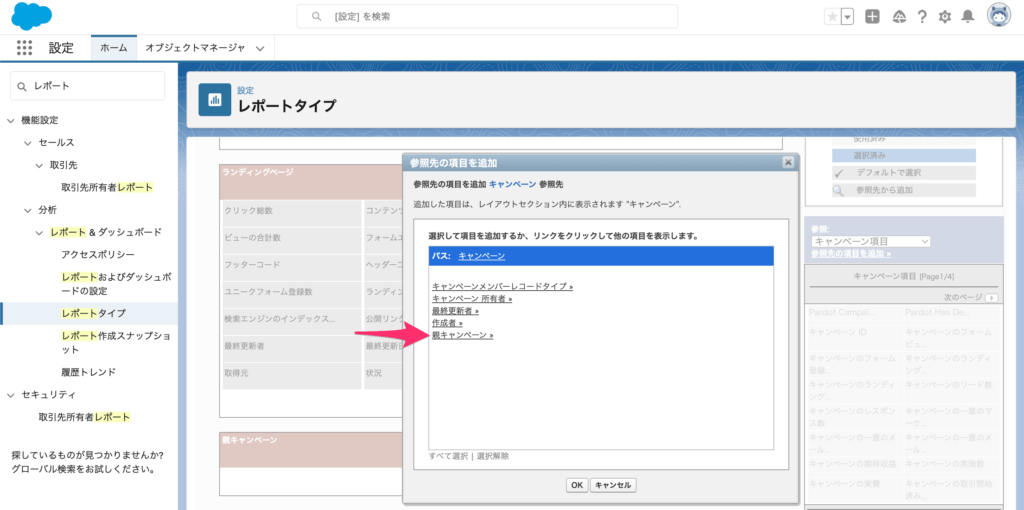
Task: Open the Salesforce cloud logo home
Action: [x=32, y=16]
